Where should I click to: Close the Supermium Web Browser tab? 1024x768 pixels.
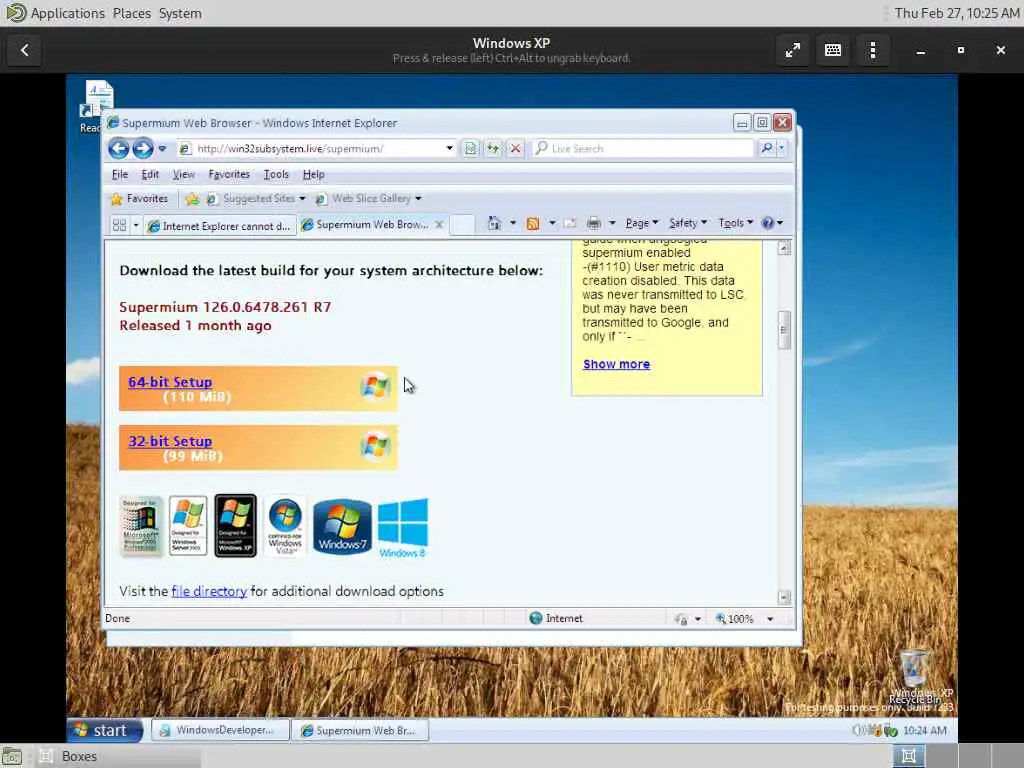coord(440,225)
